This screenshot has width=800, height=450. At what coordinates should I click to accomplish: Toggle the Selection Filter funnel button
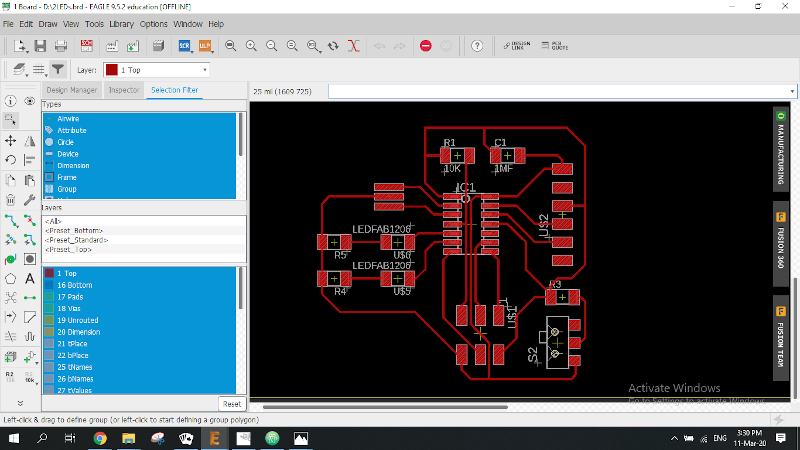point(58,69)
